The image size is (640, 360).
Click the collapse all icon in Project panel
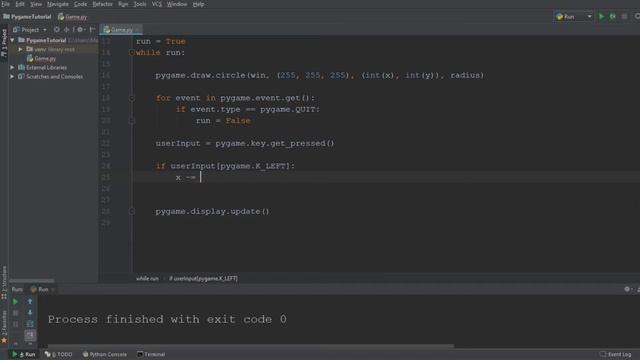click(67, 30)
